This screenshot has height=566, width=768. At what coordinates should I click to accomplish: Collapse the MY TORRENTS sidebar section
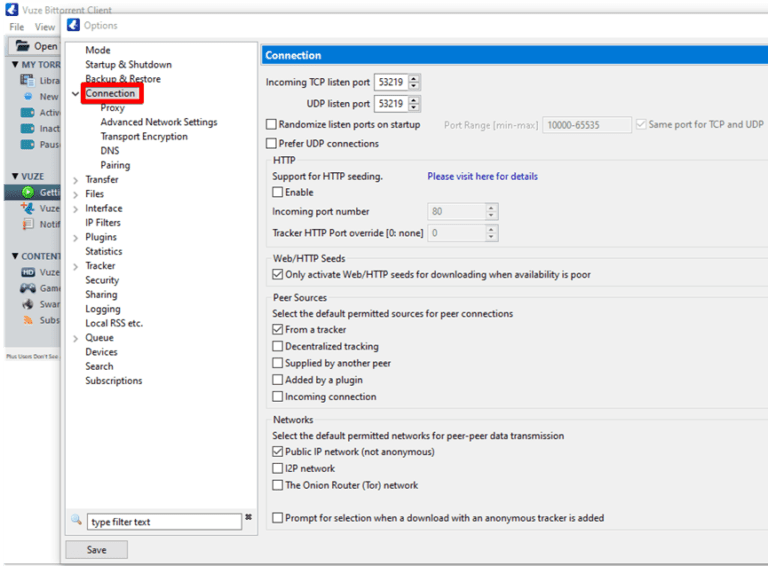[x=15, y=64]
